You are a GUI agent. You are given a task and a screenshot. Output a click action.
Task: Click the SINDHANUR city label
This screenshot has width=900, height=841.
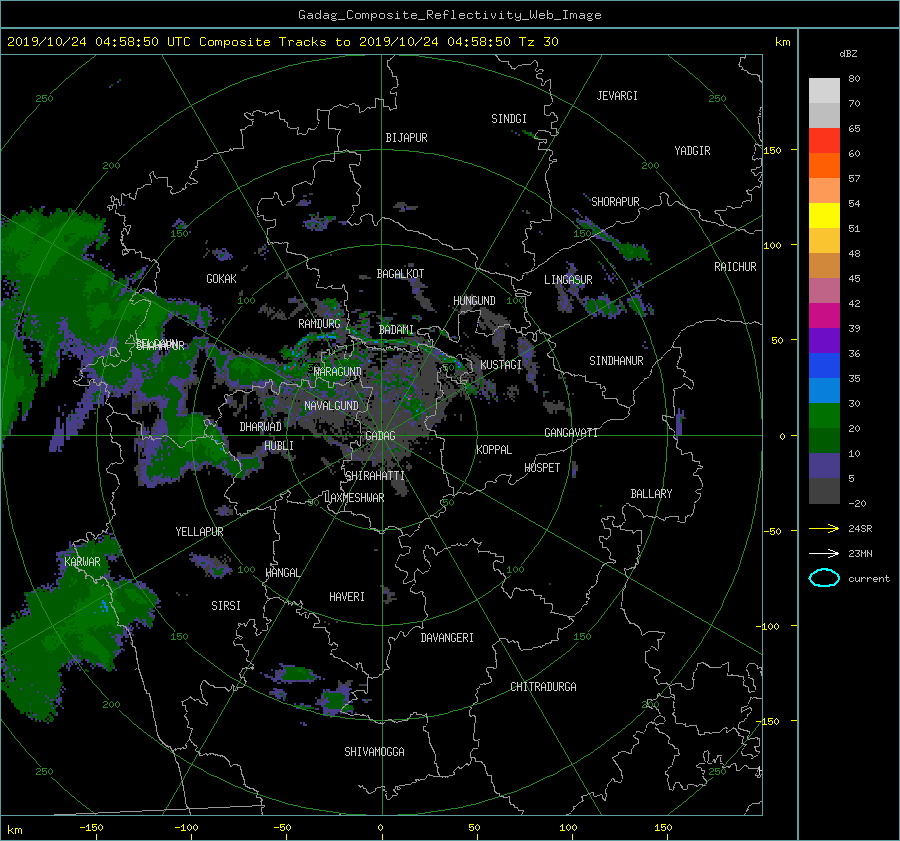616,361
